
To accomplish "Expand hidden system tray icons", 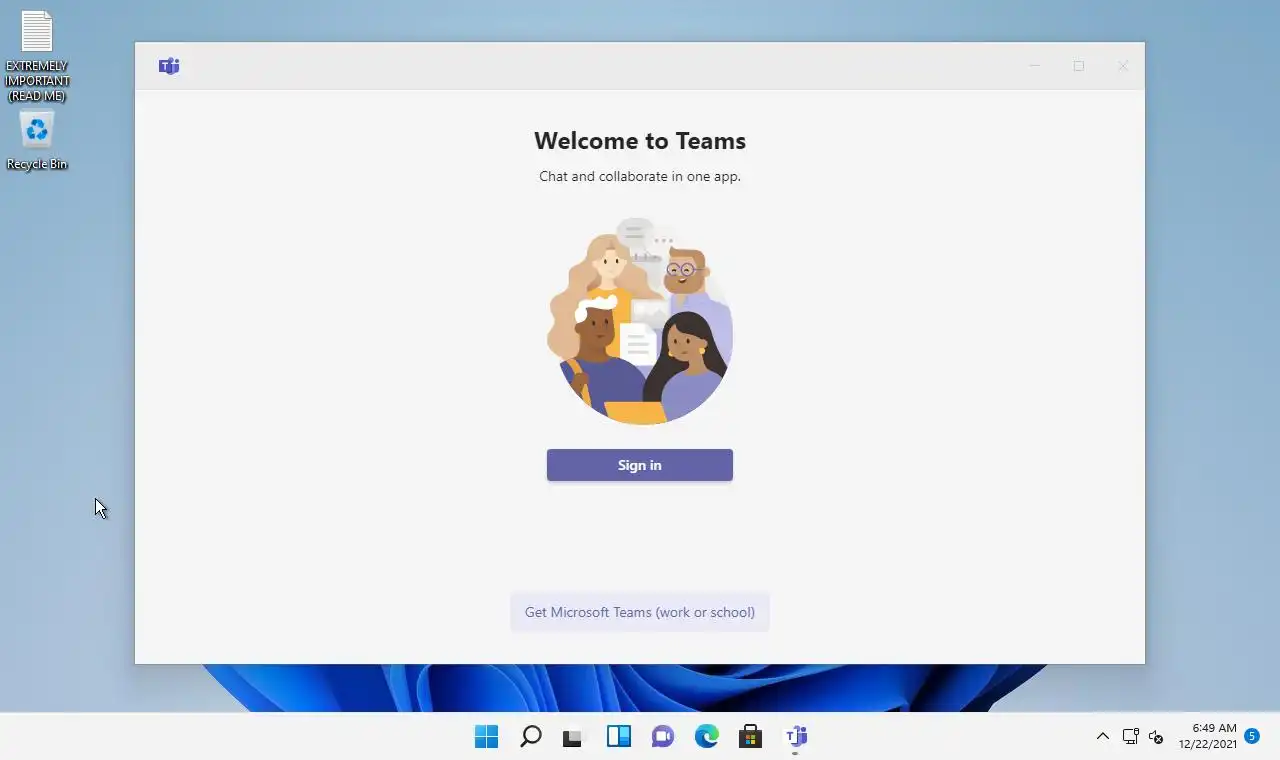I will pos(1102,737).
